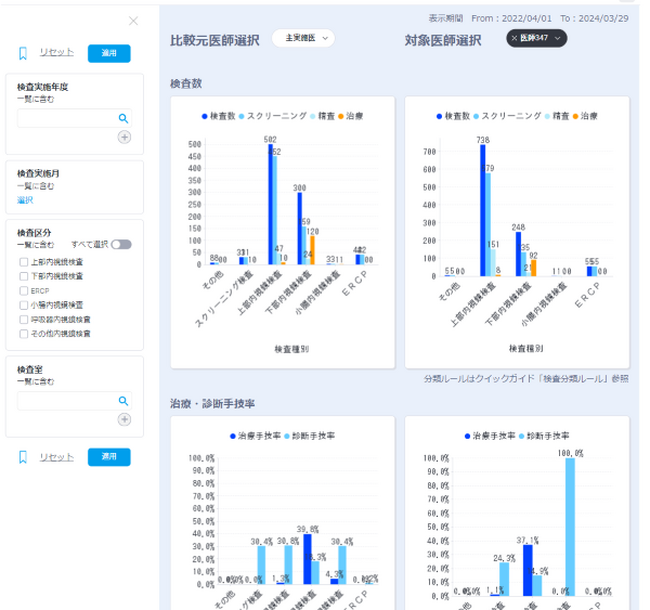Remove 医師347 using its x icon
This screenshot has height=610, width=650.
514,39
